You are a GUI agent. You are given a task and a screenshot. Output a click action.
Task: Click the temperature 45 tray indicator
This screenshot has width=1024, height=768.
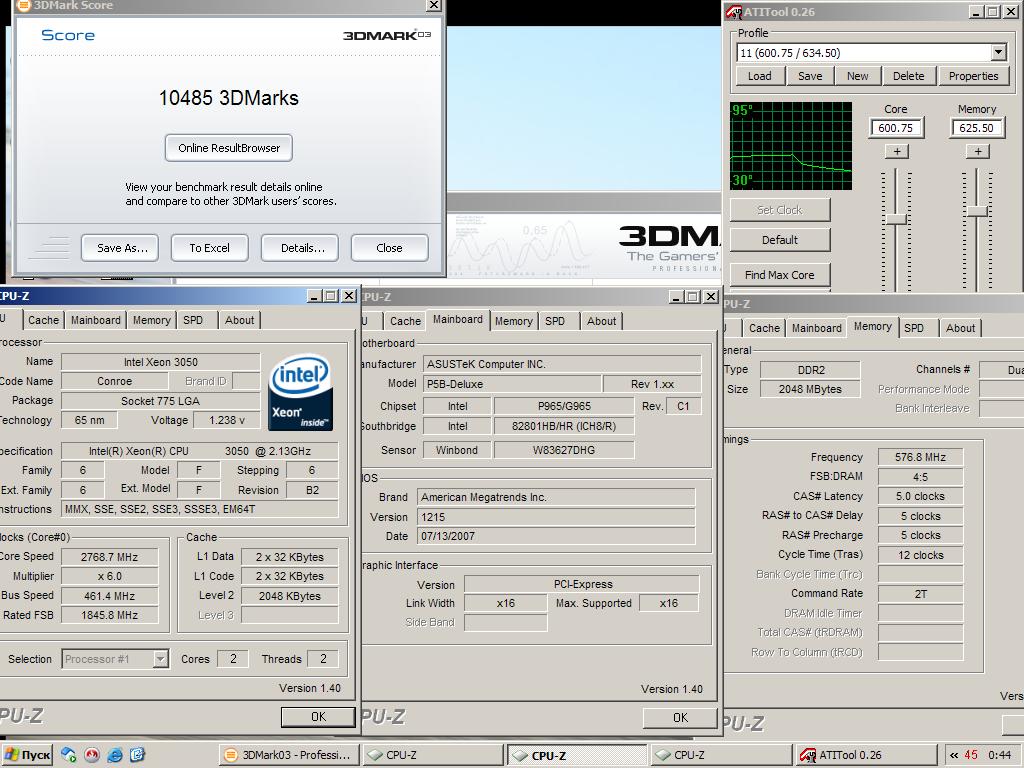pyautogui.click(x=971, y=755)
